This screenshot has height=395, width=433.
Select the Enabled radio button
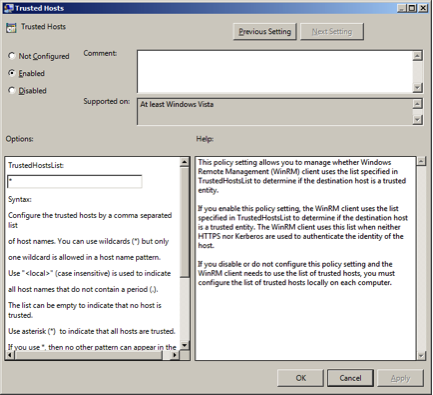coord(12,73)
